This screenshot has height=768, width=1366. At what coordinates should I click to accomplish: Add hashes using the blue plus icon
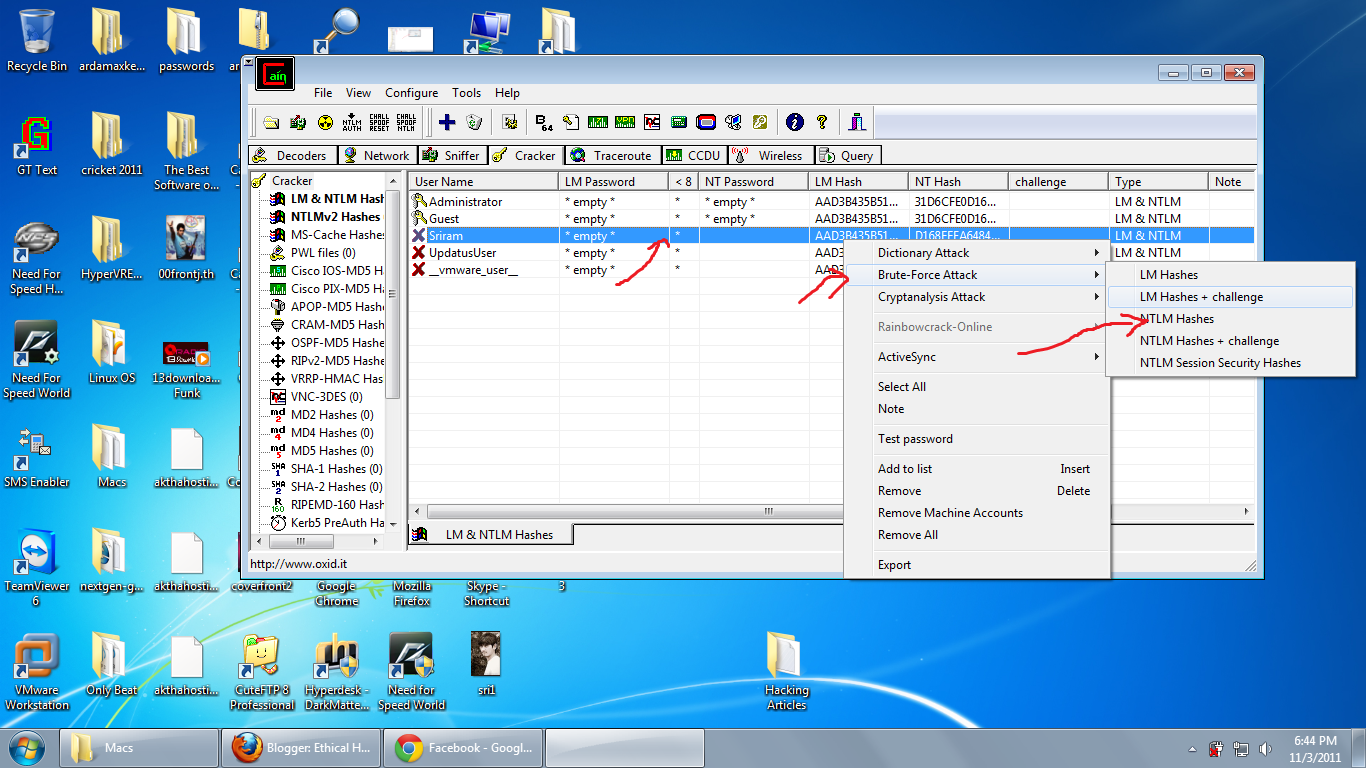coord(446,121)
